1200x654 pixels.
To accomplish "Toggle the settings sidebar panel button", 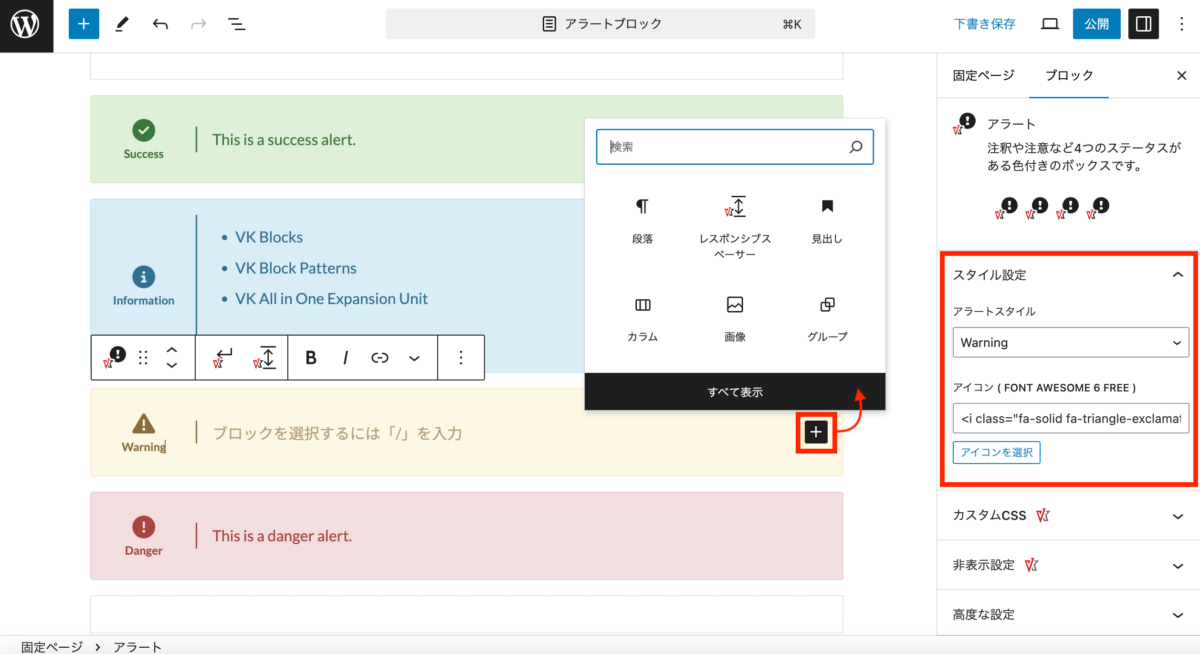I will click(1143, 24).
